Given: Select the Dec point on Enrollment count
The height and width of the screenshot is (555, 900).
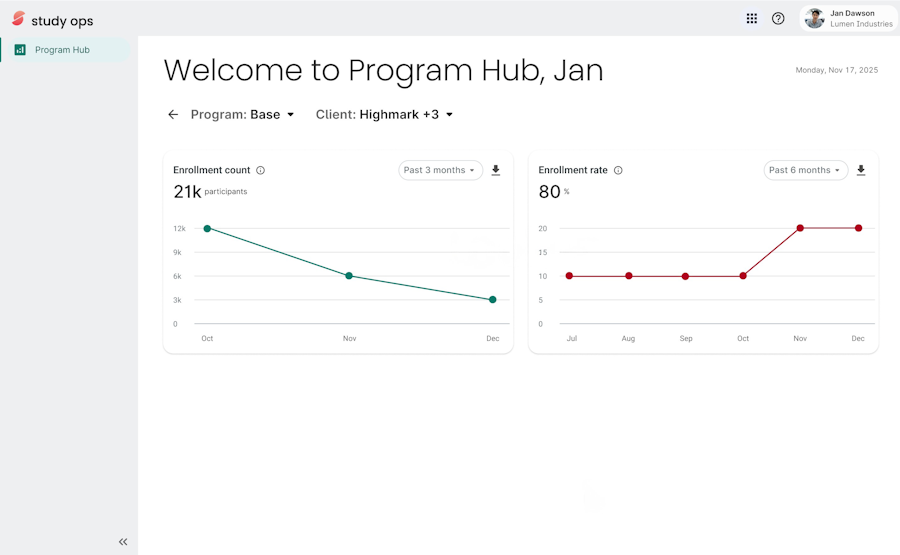Looking at the screenshot, I should coord(492,300).
